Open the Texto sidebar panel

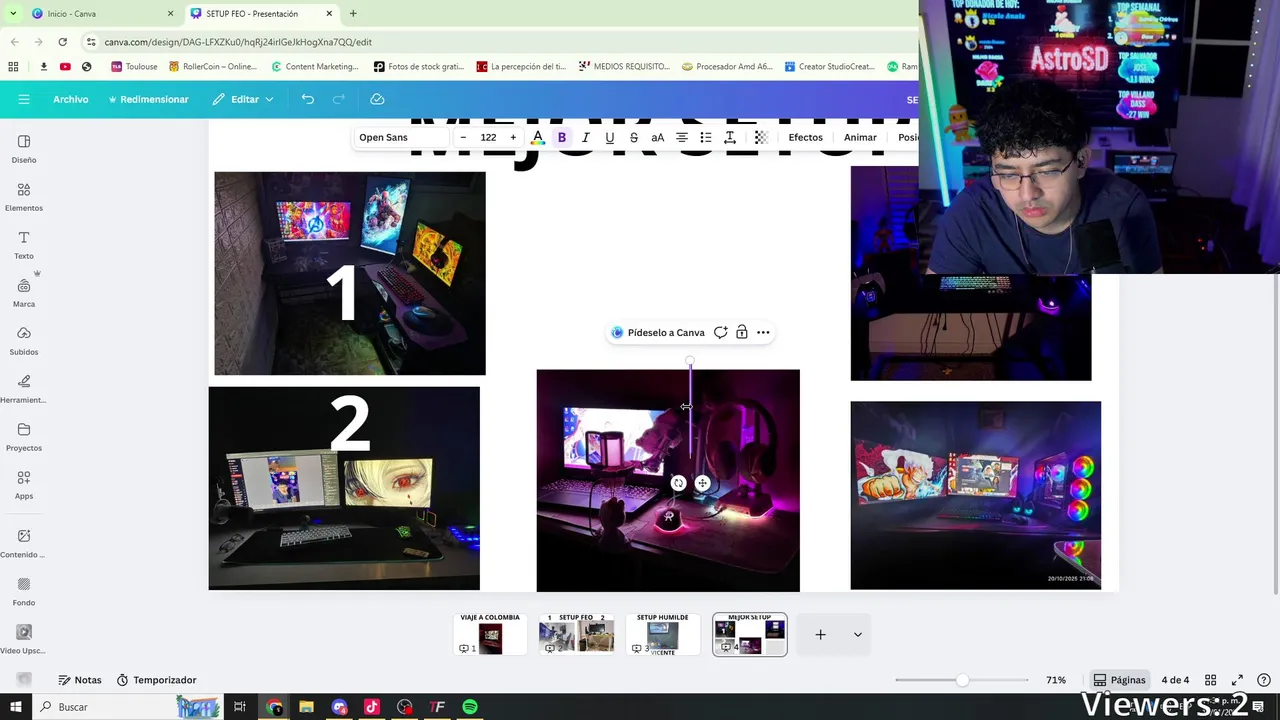click(24, 244)
